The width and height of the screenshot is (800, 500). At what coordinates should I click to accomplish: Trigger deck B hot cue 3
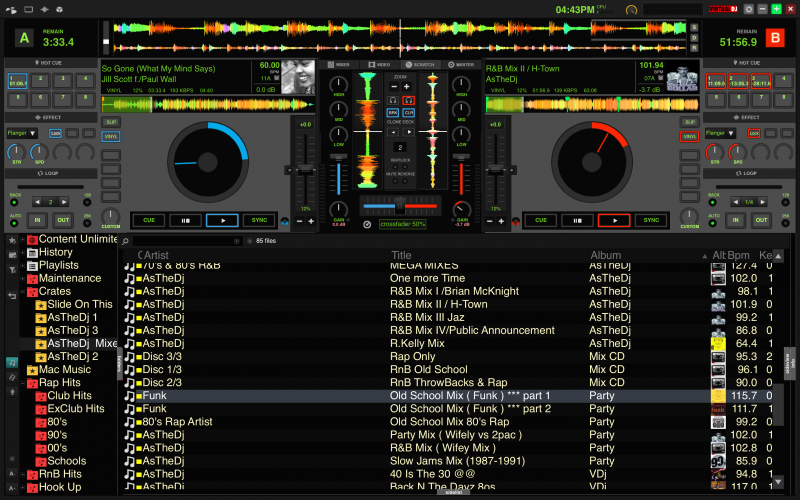coord(760,81)
